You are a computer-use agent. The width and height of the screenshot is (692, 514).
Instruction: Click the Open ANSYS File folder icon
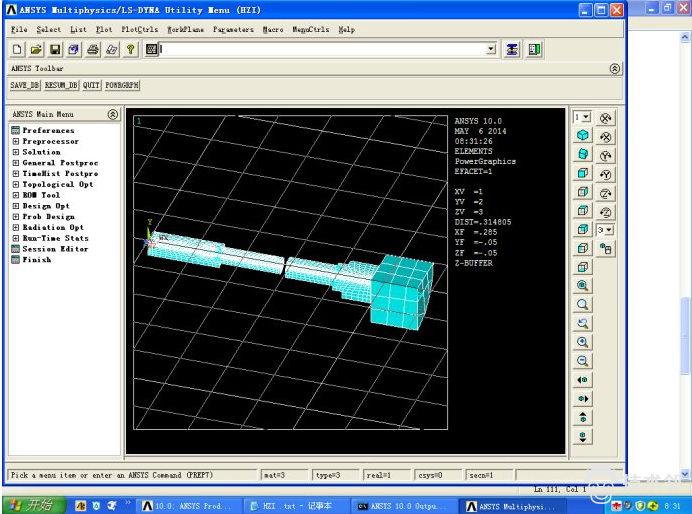(x=36, y=49)
